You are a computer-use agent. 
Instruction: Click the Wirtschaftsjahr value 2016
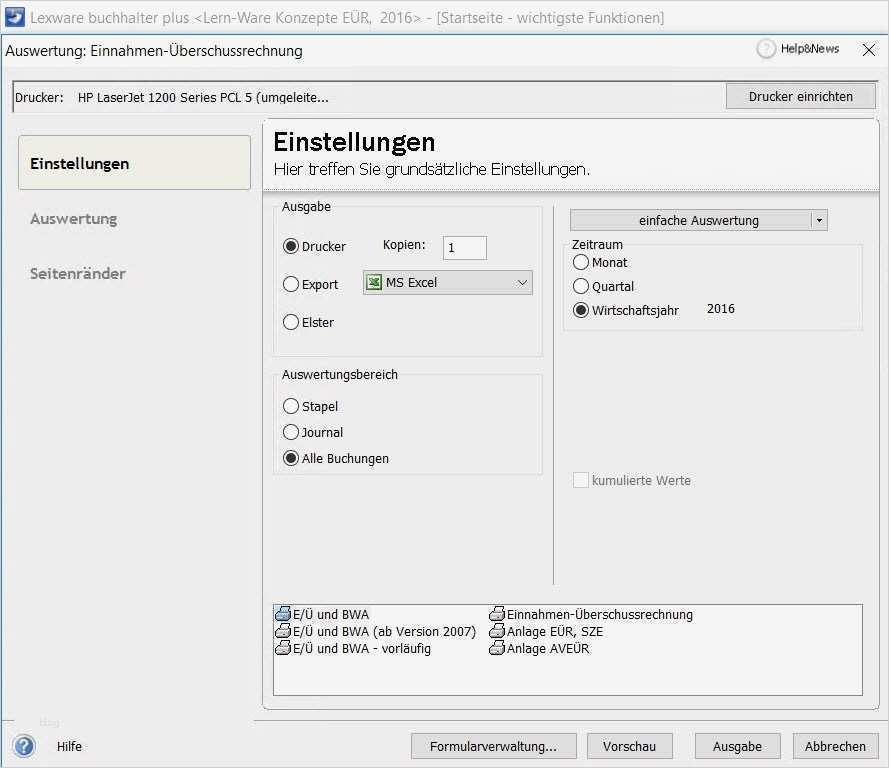click(x=721, y=308)
